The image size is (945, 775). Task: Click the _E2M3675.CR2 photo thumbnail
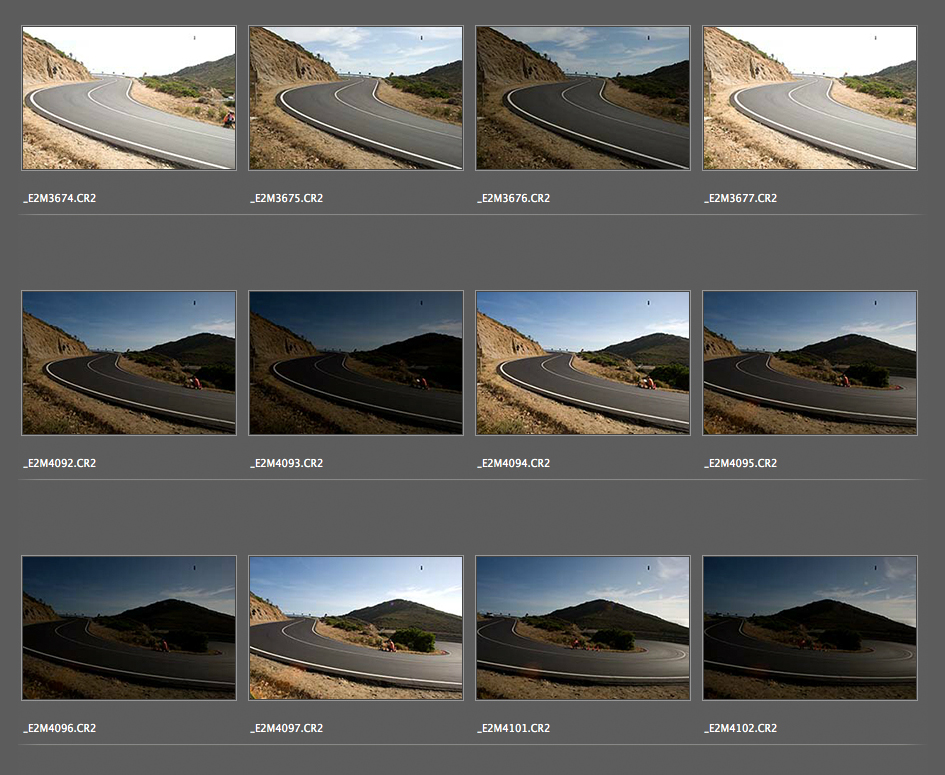coord(356,98)
